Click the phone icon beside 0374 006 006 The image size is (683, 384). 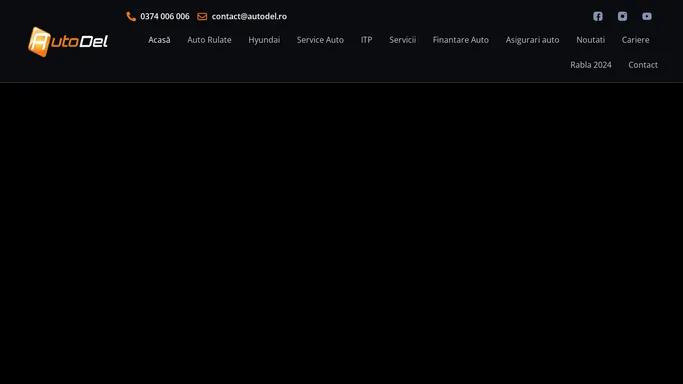click(x=131, y=17)
